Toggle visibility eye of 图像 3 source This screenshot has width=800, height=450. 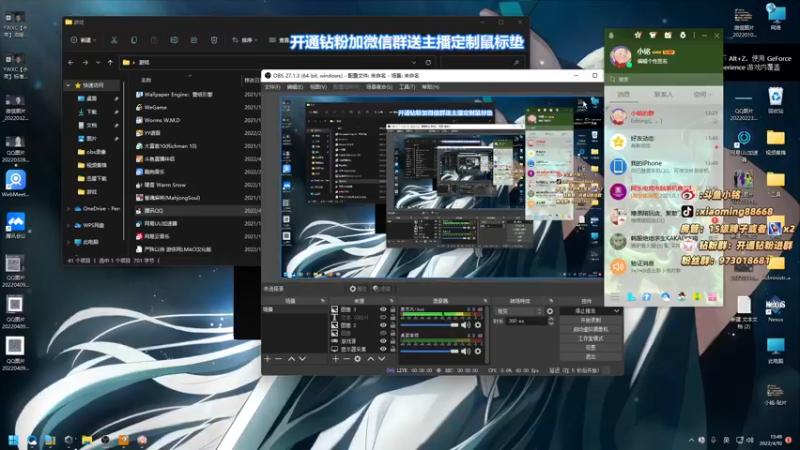[x=383, y=309]
